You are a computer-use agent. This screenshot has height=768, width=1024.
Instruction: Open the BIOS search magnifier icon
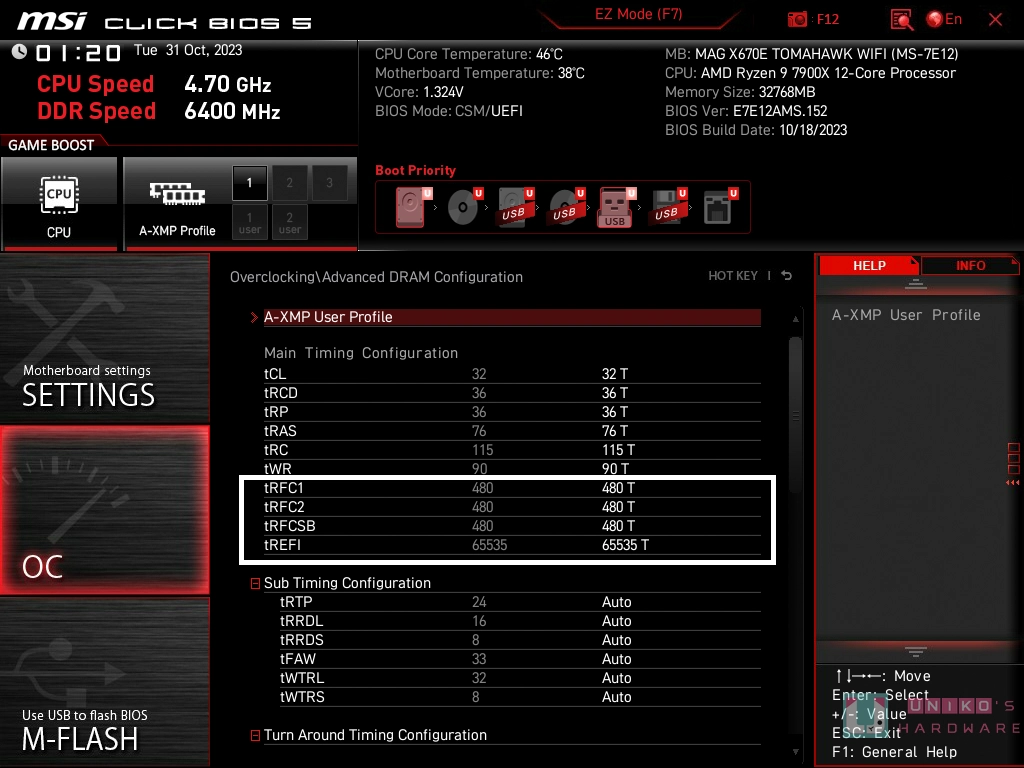901,20
